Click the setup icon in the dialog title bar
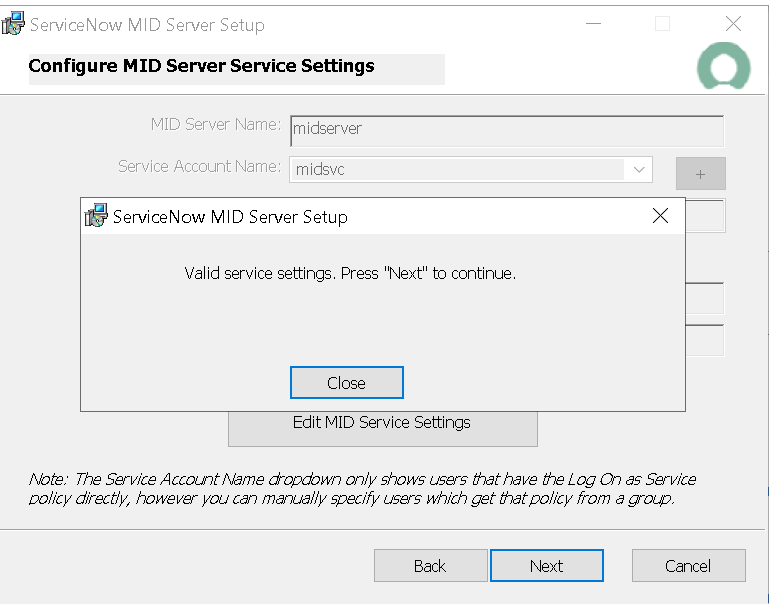The image size is (769, 604). 96,216
